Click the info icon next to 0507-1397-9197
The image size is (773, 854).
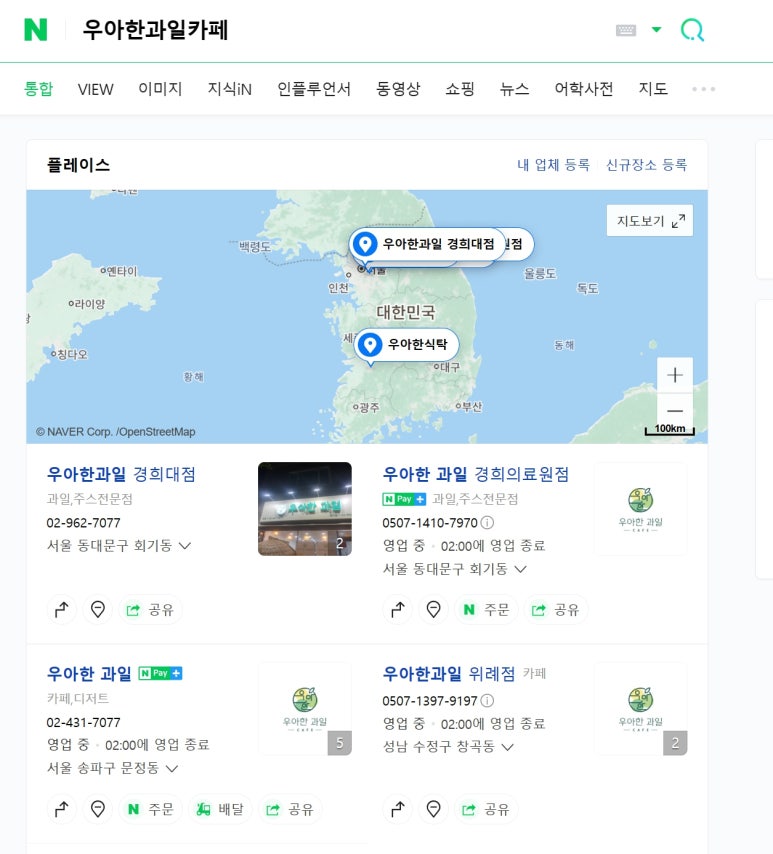(488, 700)
